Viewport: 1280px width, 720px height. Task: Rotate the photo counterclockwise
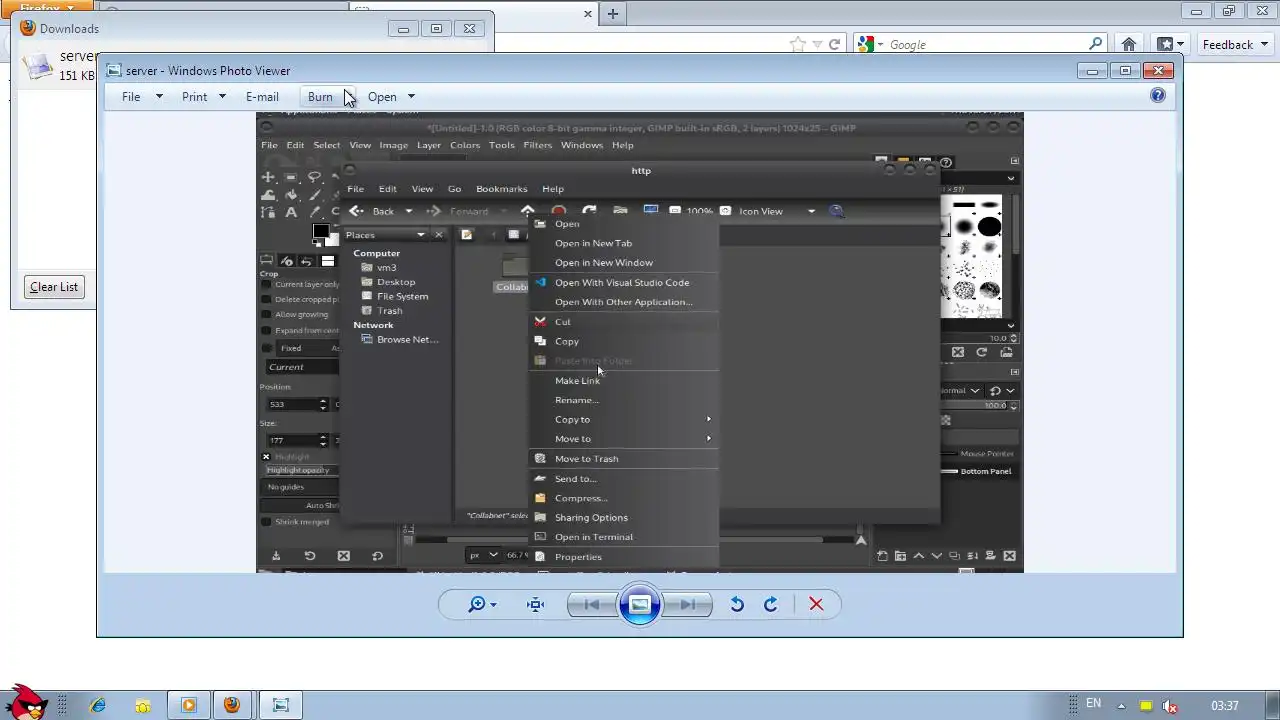click(x=737, y=604)
